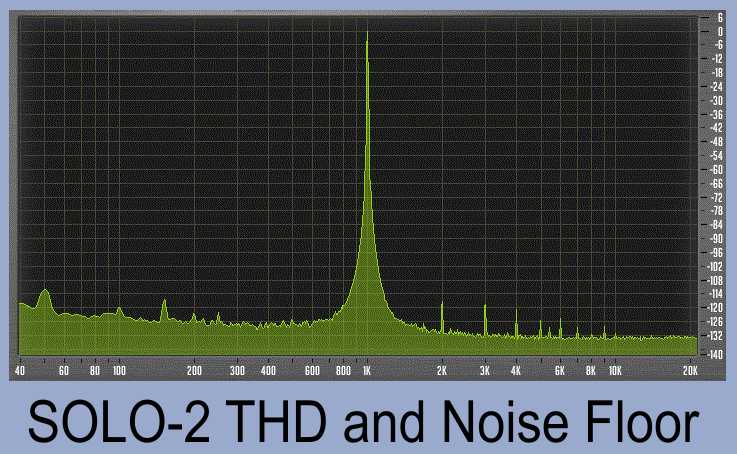Click the 2K frequency axis label
The width and height of the screenshot is (737, 454).
pyautogui.click(x=442, y=371)
